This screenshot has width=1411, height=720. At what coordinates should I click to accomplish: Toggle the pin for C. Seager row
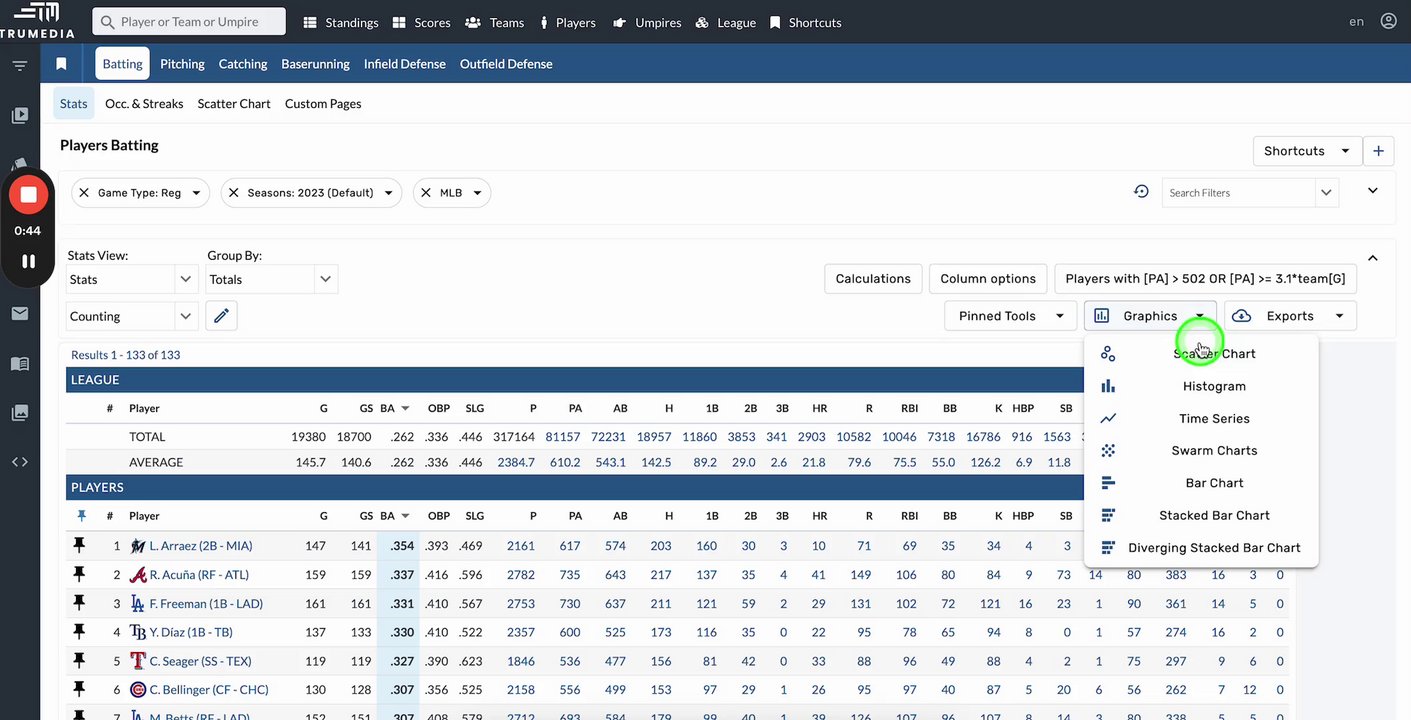[80, 661]
